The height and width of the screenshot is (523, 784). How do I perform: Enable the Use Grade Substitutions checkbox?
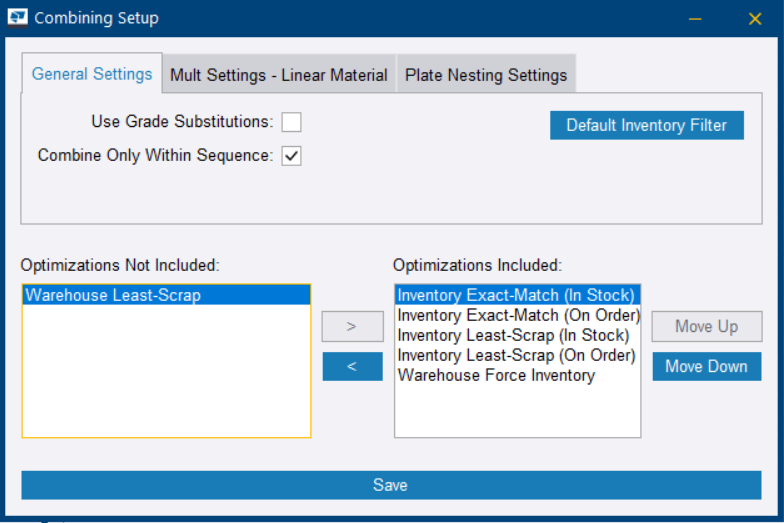click(291, 122)
